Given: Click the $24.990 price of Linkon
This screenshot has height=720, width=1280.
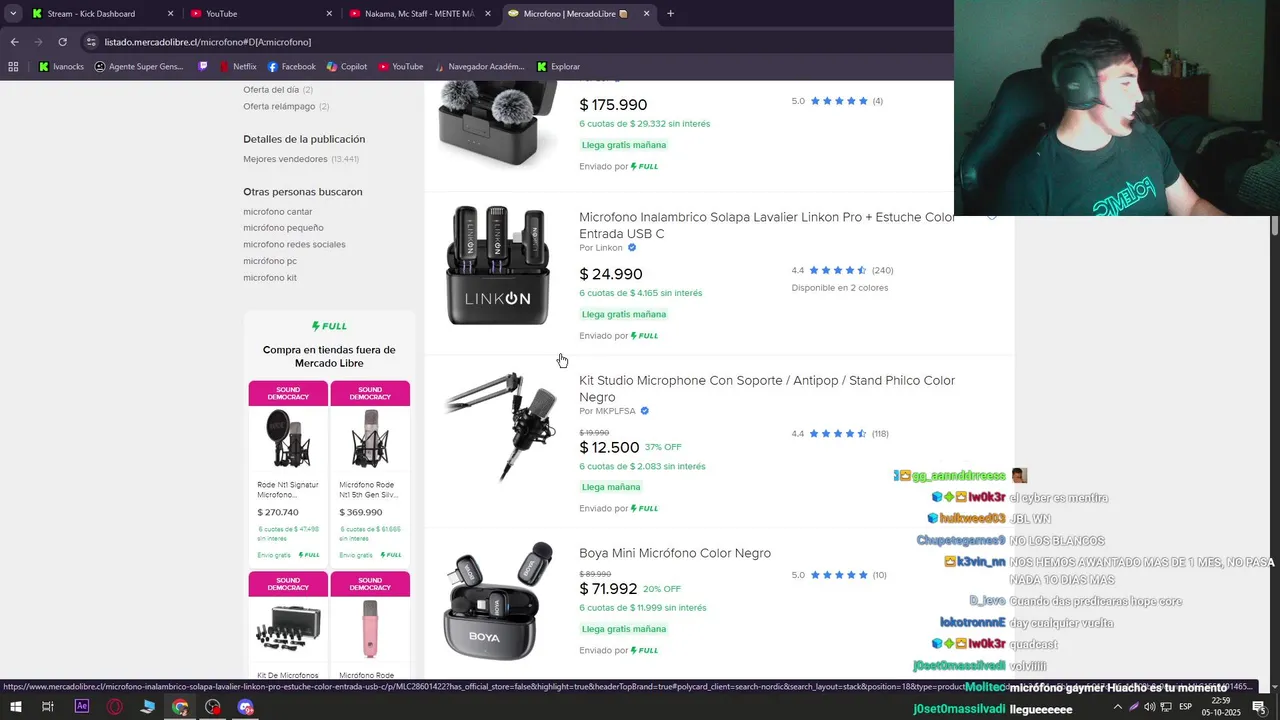Looking at the screenshot, I should (x=611, y=274).
